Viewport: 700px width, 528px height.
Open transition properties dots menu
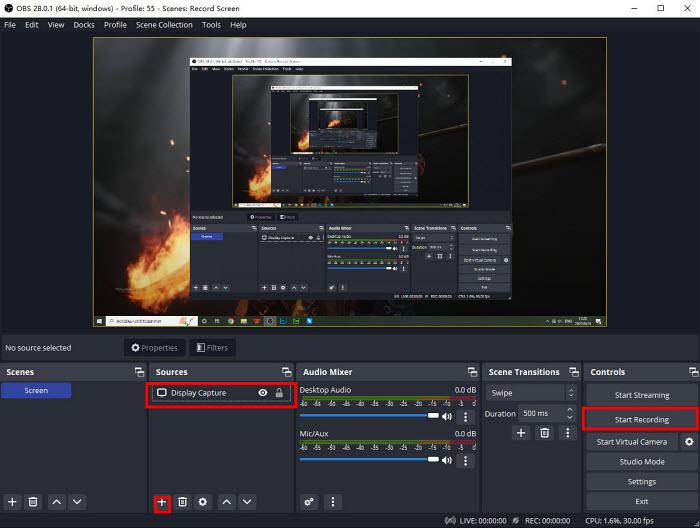point(567,433)
